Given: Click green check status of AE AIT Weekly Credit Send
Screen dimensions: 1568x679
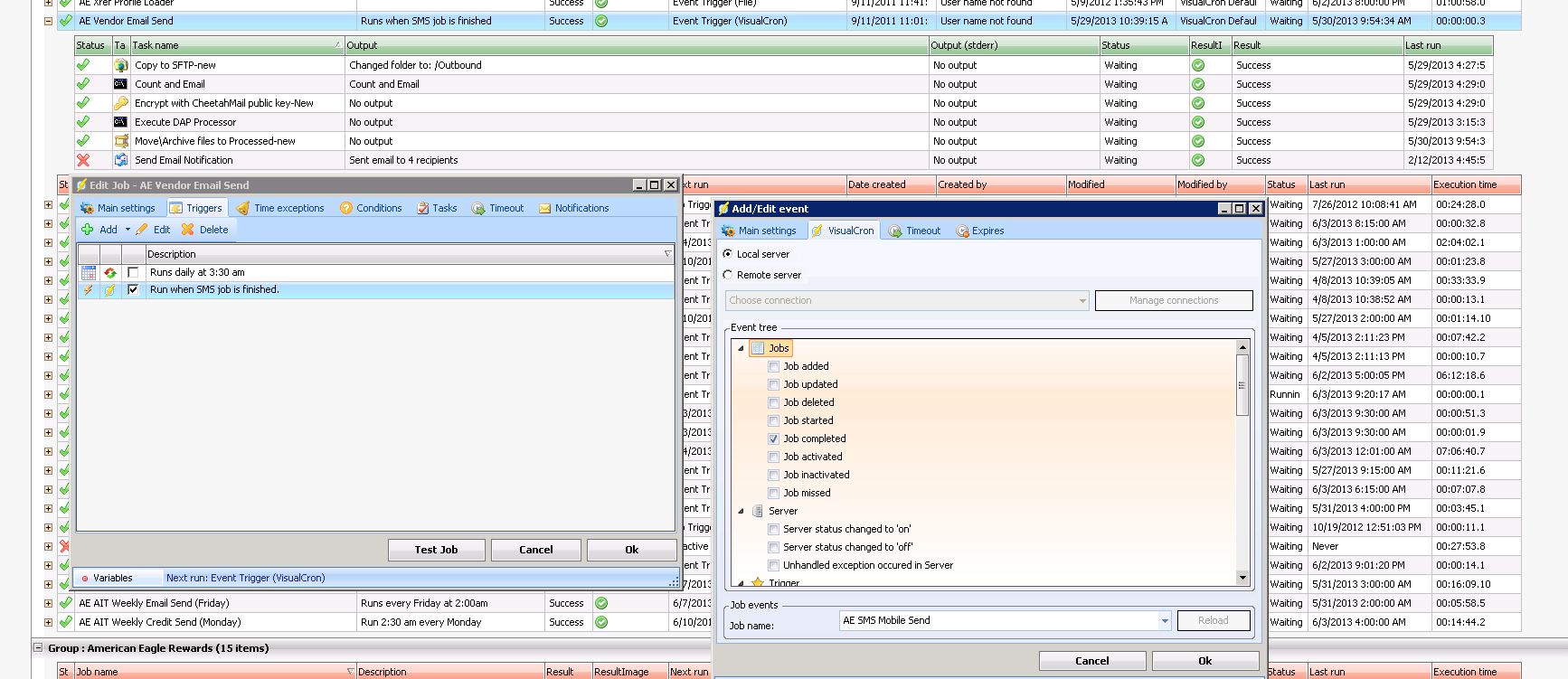Looking at the screenshot, I should pos(65,622).
